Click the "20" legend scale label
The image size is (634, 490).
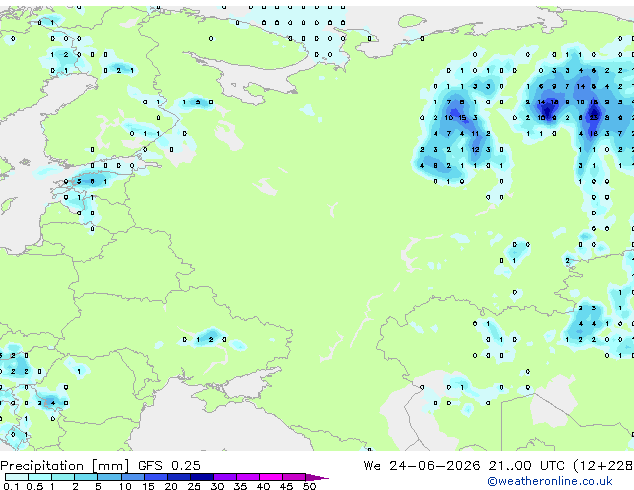click(x=171, y=486)
